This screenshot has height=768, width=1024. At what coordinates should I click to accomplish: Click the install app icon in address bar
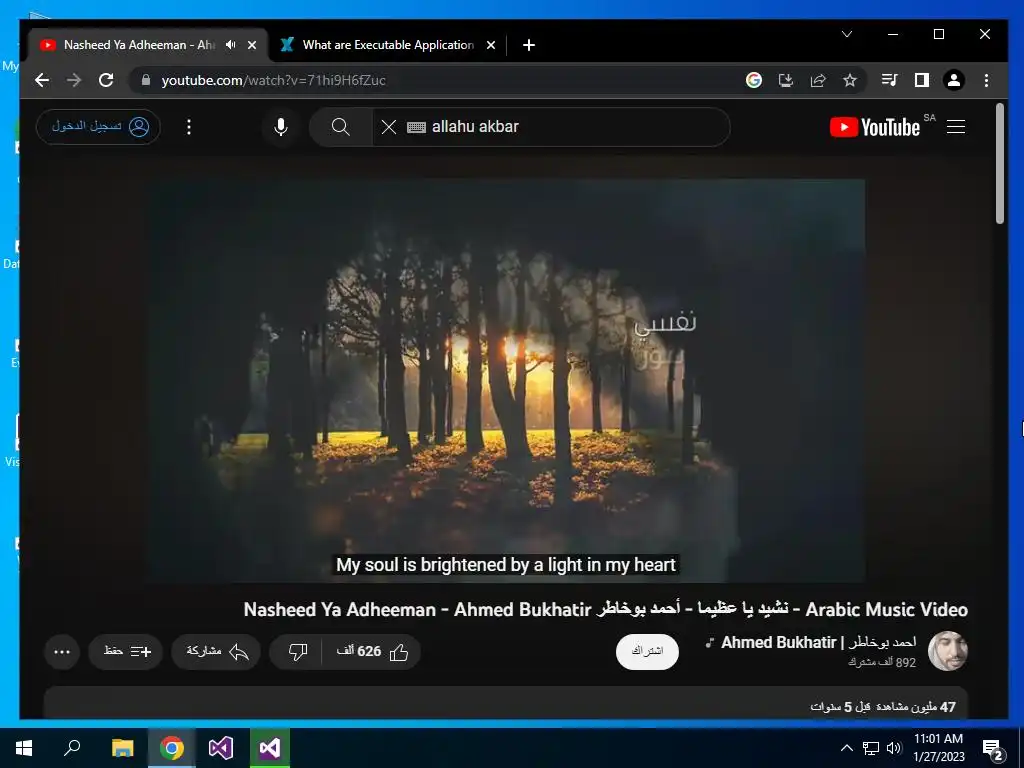[x=786, y=80]
